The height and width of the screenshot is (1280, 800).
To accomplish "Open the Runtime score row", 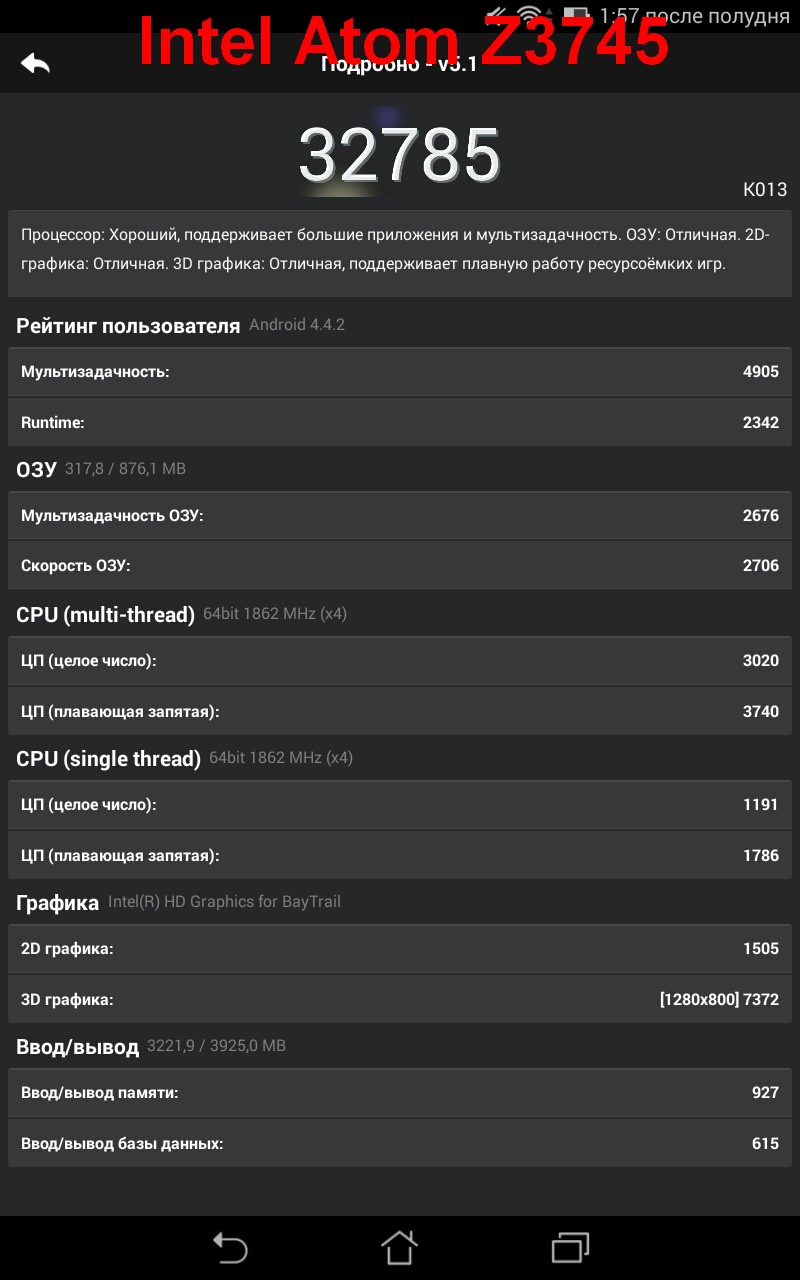I will tap(400, 422).
